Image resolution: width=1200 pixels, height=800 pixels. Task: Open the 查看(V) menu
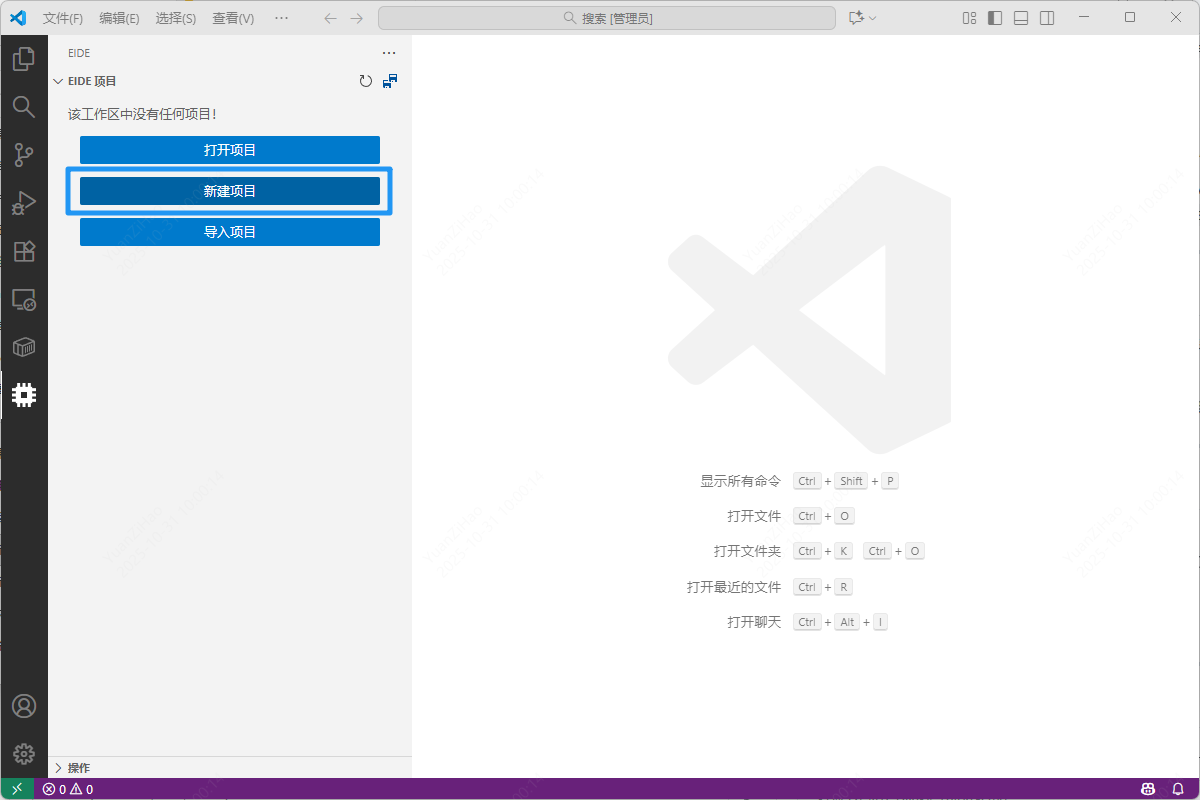233,18
